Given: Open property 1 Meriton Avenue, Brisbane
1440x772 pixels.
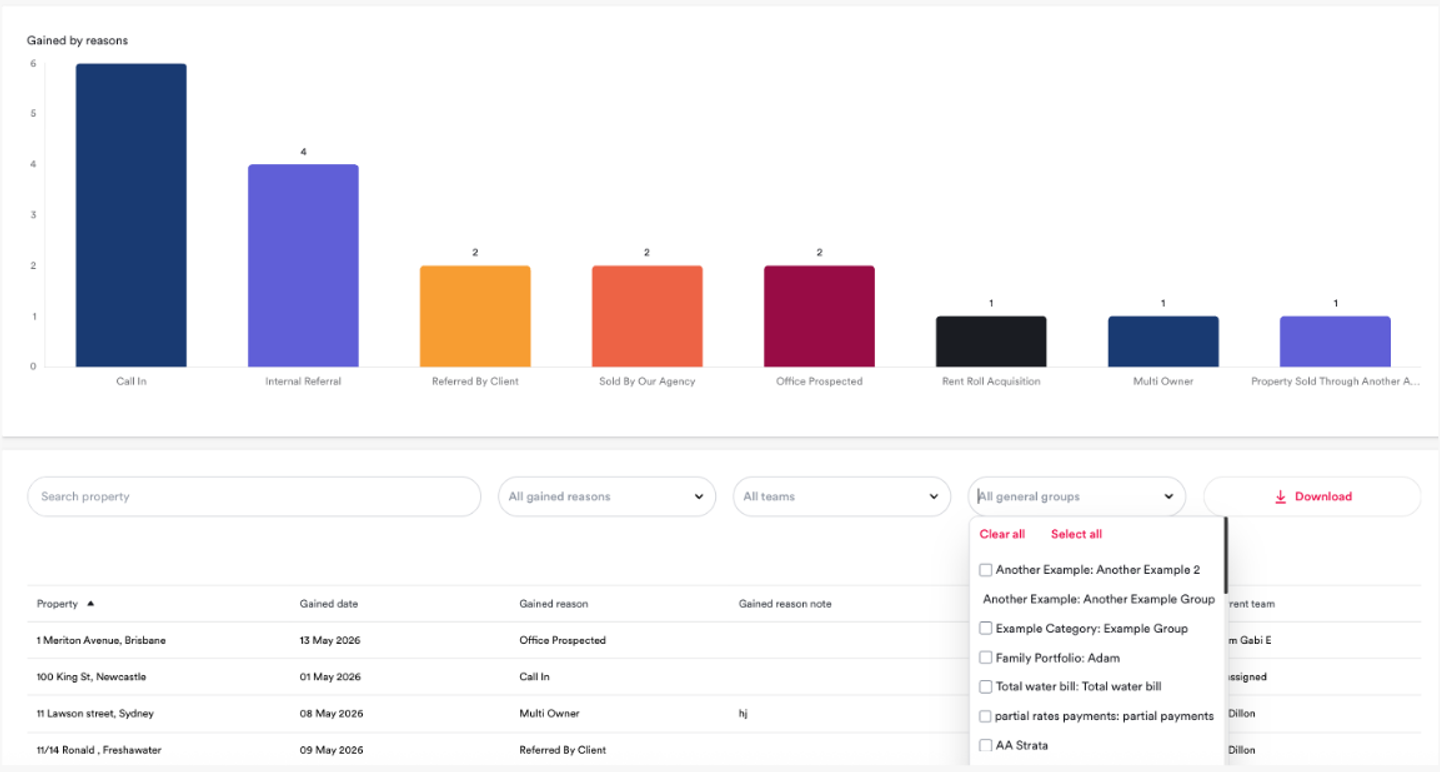Looking at the screenshot, I should (x=101, y=640).
